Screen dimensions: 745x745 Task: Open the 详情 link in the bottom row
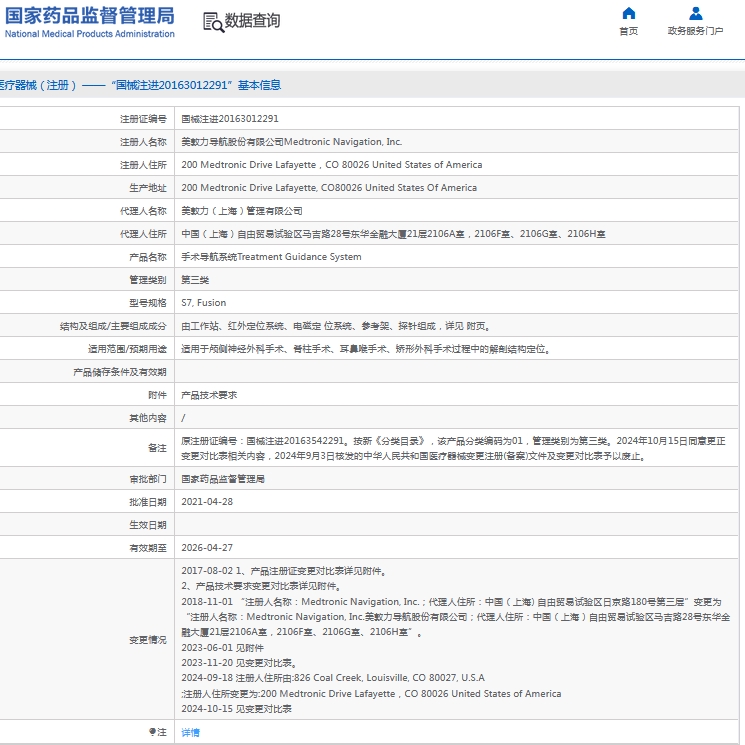tap(191, 732)
